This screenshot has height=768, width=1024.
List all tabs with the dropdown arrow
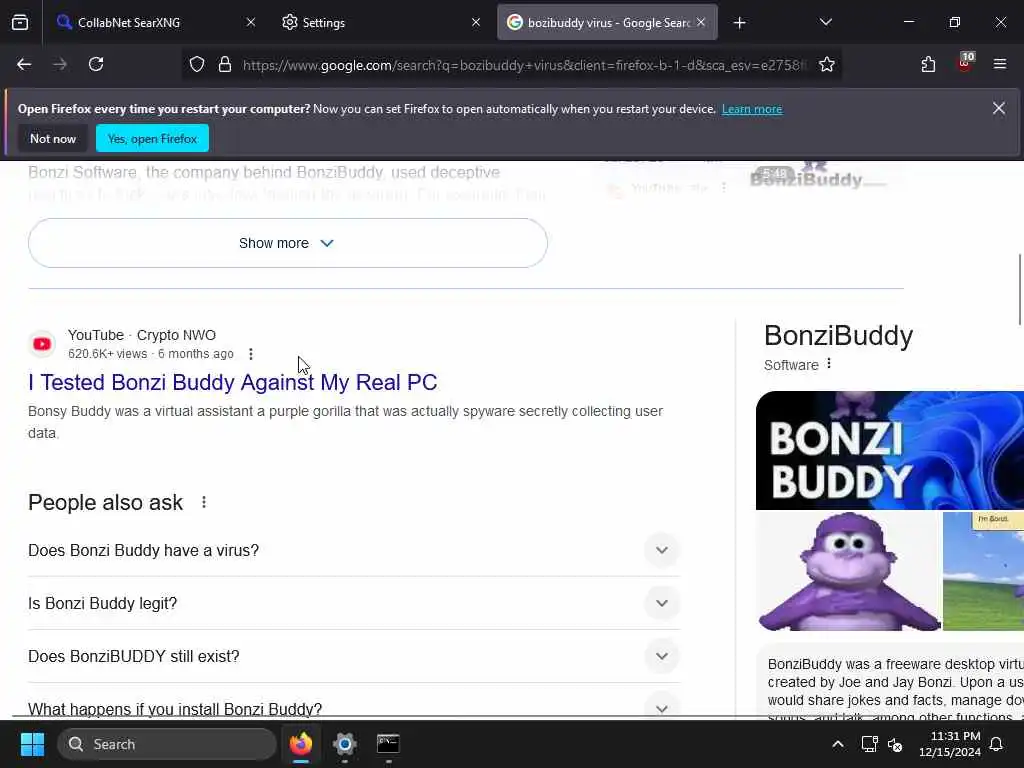(x=825, y=22)
